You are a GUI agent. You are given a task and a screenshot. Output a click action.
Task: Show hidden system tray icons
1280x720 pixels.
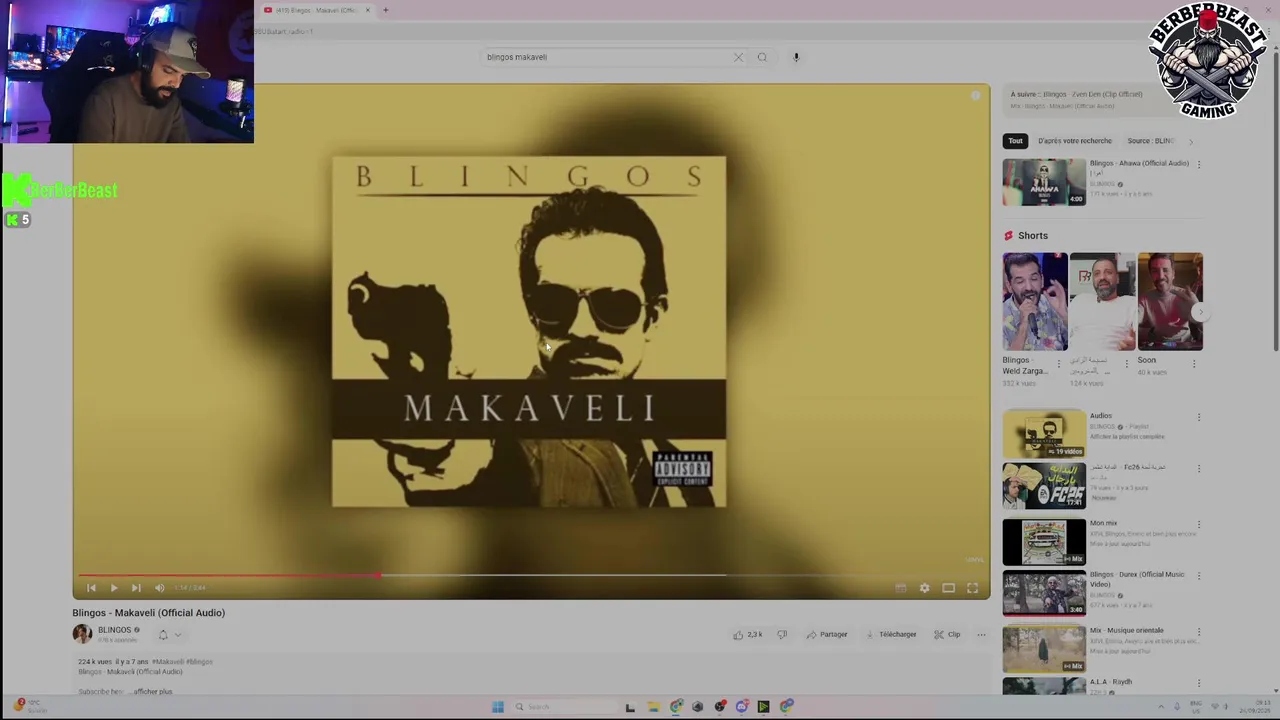point(1161,707)
